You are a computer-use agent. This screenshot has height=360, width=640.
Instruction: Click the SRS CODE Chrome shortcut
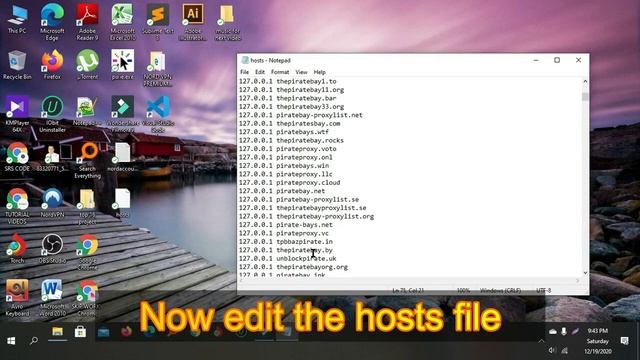coord(17,157)
